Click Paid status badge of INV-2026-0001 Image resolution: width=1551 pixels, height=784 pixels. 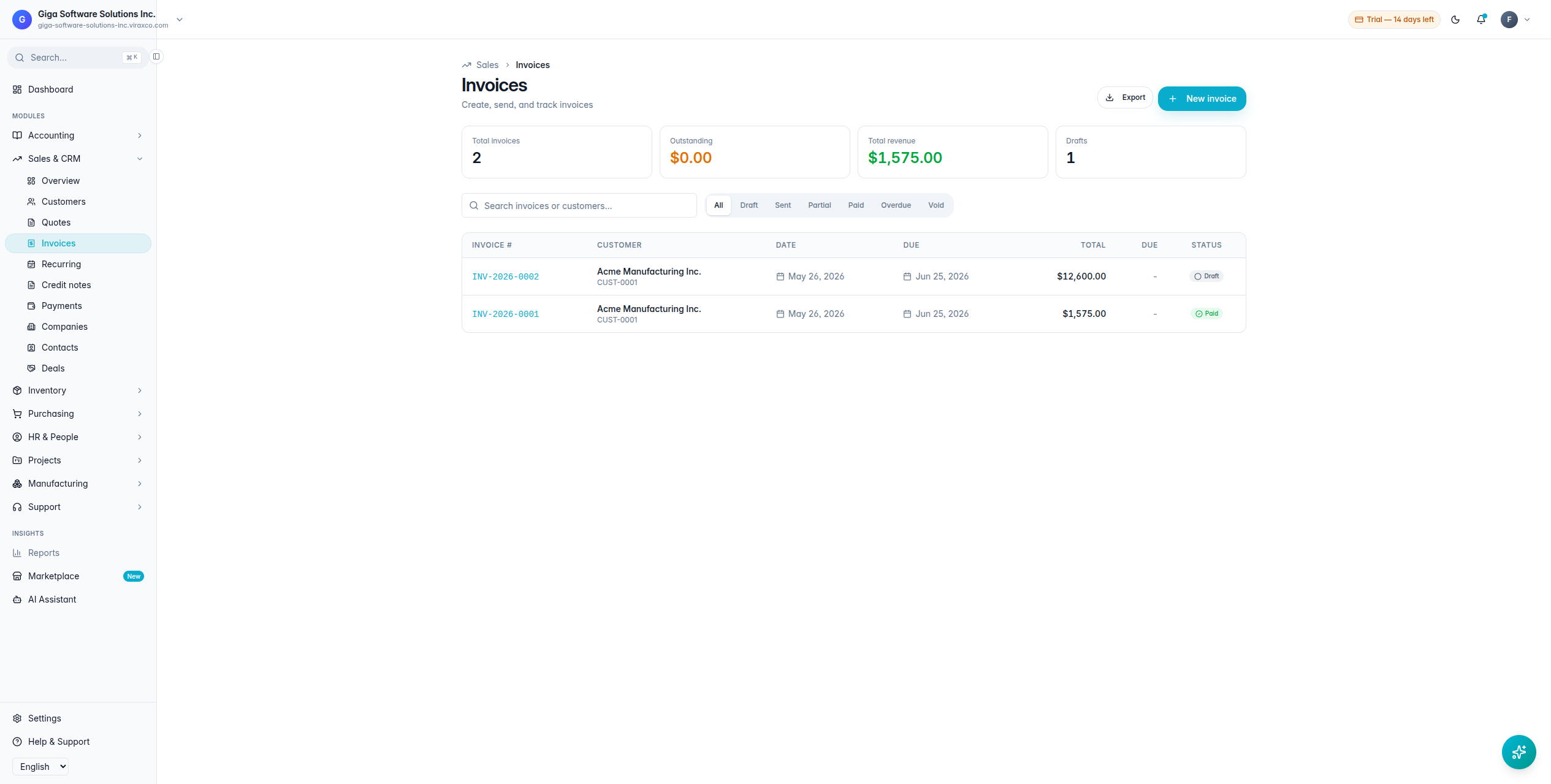[x=1206, y=314]
